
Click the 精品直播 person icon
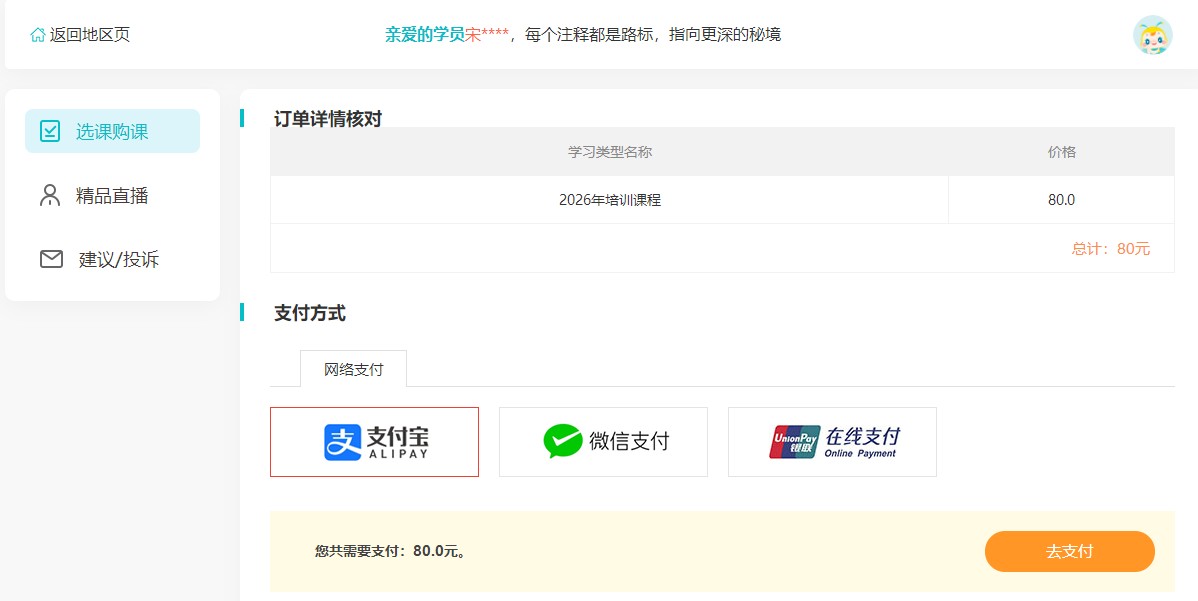50,195
